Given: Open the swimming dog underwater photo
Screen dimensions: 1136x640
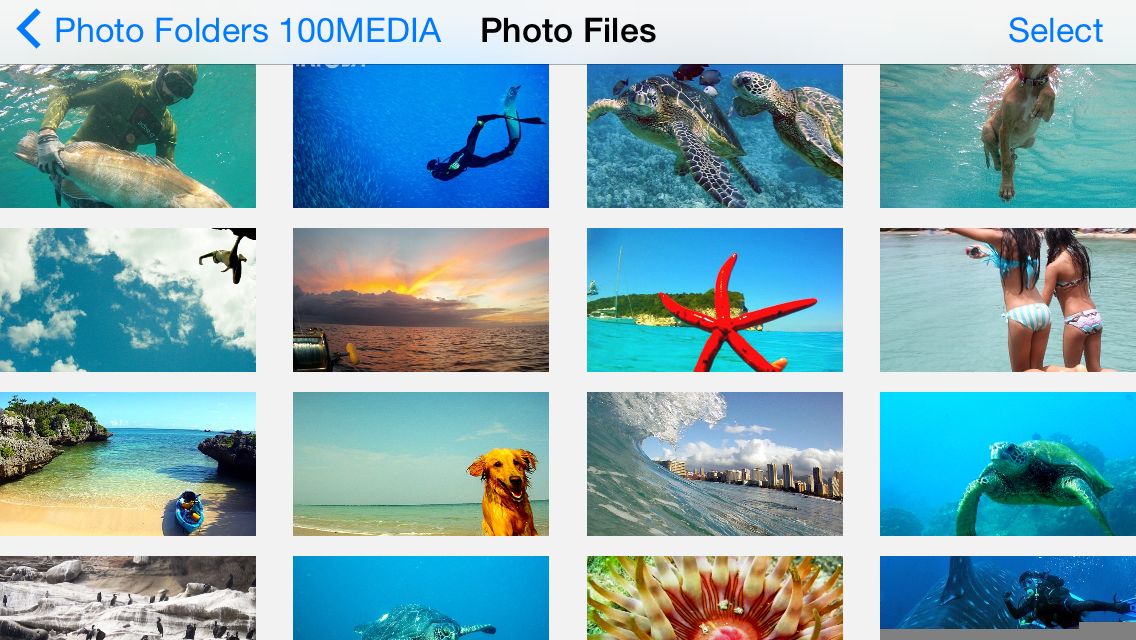Looking at the screenshot, I should pyautogui.click(x=1008, y=136).
